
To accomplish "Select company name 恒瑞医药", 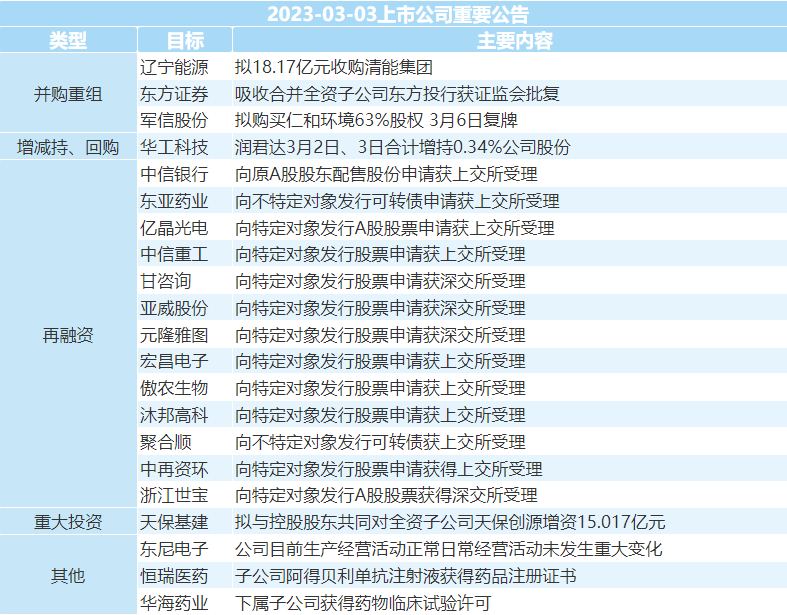I will coord(174,576).
